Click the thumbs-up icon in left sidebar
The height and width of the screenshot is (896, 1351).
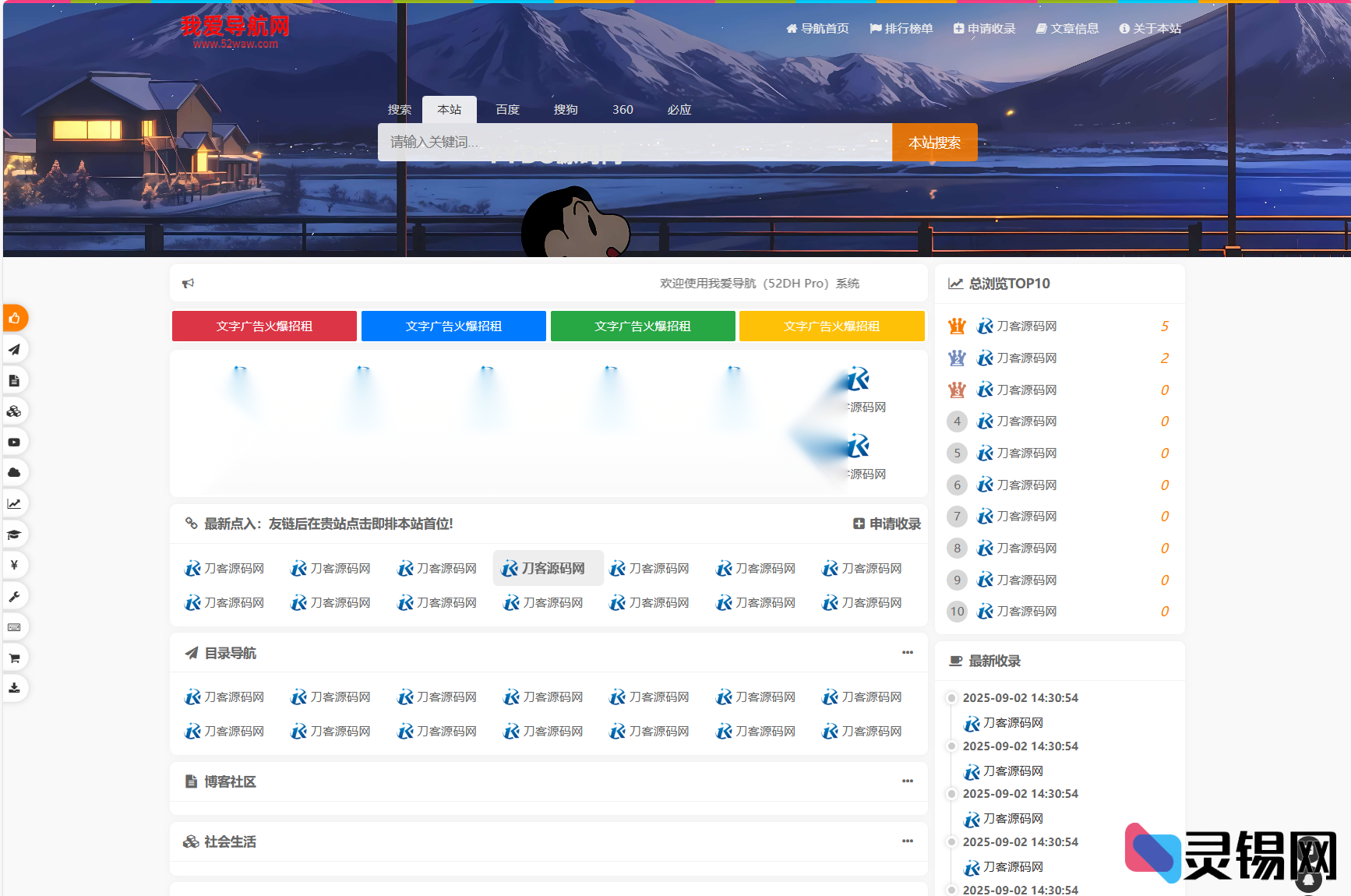[14, 318]
